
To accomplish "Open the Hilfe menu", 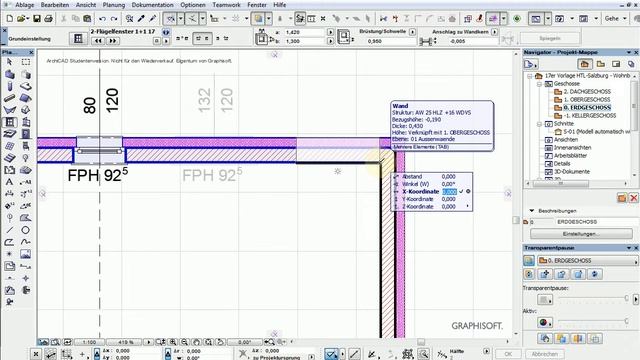I will click(x=280, y=5).
